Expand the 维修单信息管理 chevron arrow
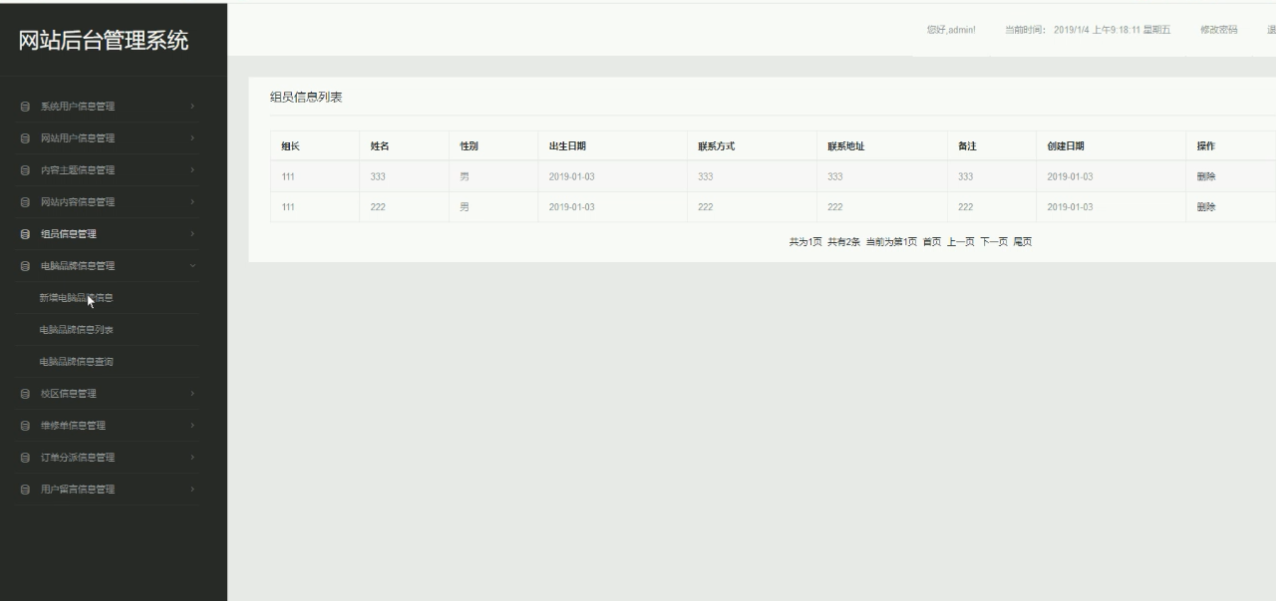1276x601 pixels. [x=192, y=425]
